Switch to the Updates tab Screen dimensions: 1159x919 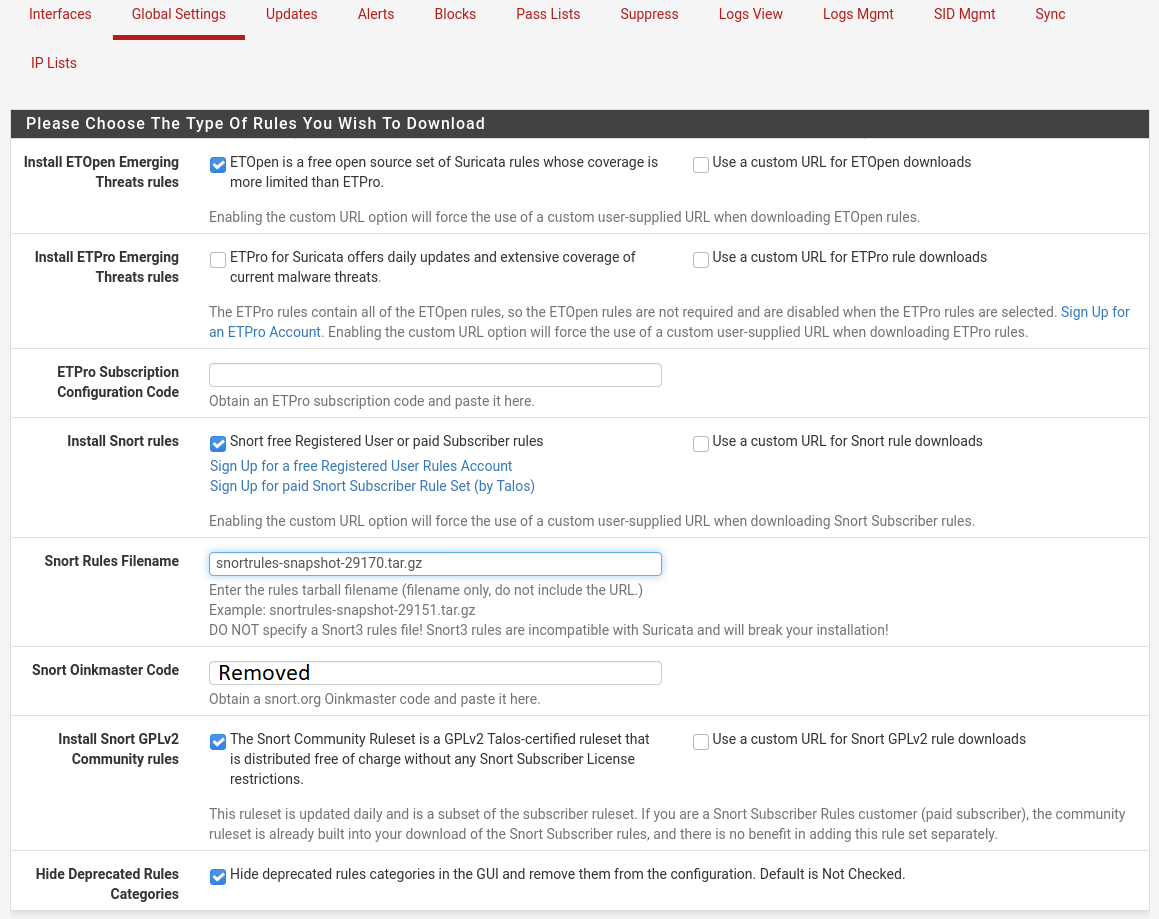pyautogui.click(x=291, y=15)
